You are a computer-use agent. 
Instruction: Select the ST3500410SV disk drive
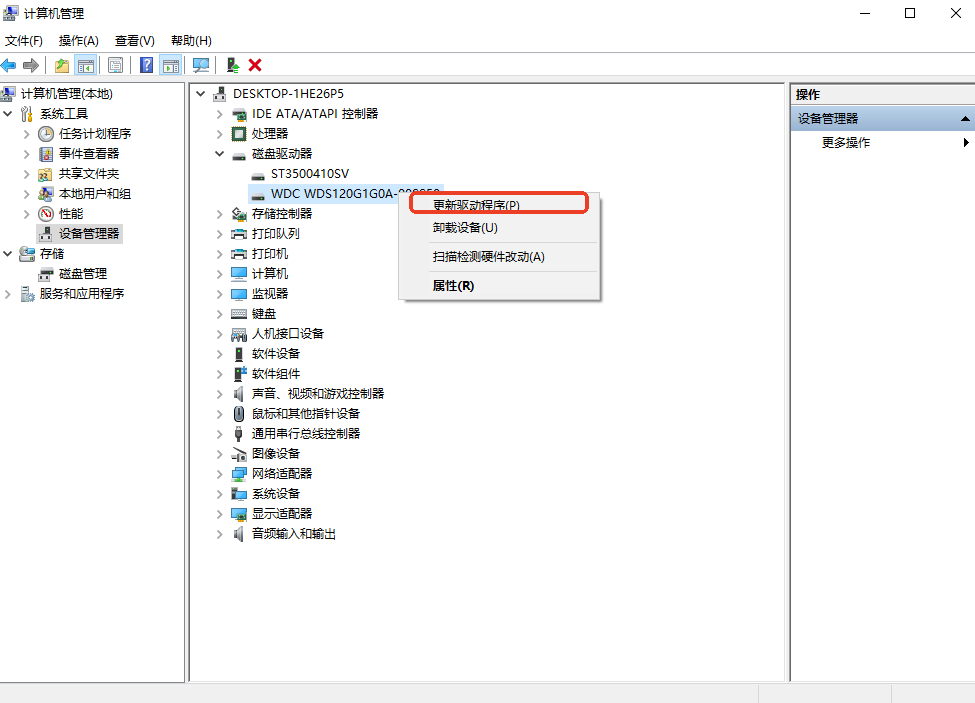[x=309, y=174]
